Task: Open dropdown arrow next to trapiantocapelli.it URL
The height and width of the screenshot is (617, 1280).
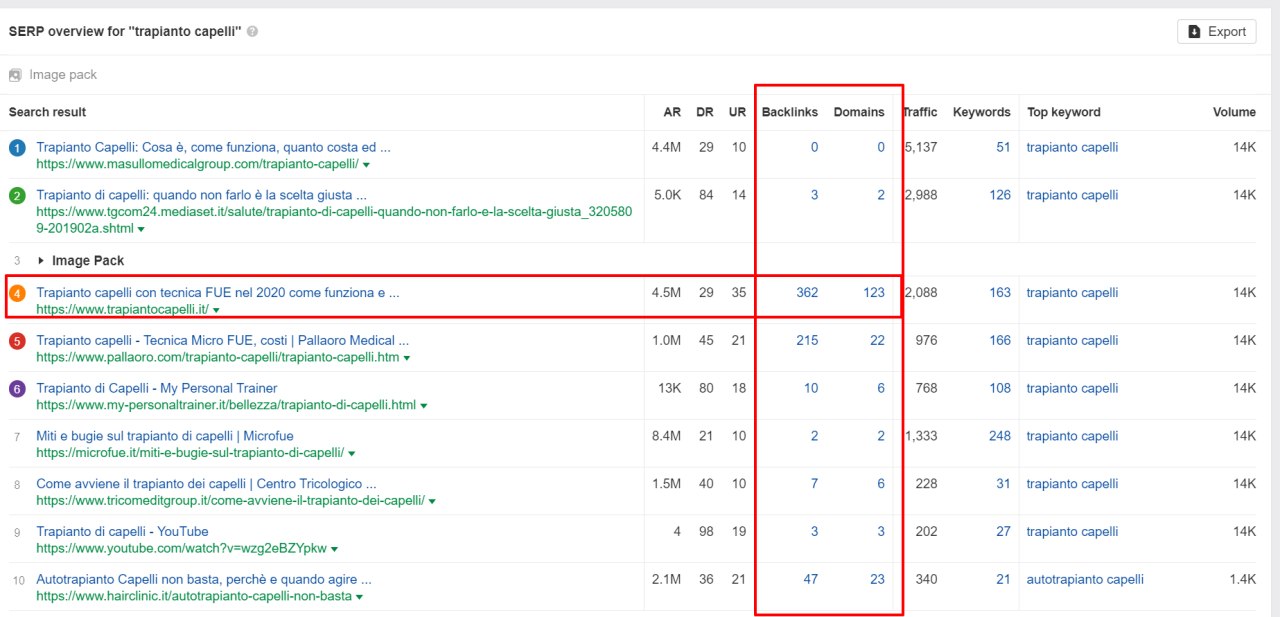Action: pyautogui.click(x=216, y=311)
